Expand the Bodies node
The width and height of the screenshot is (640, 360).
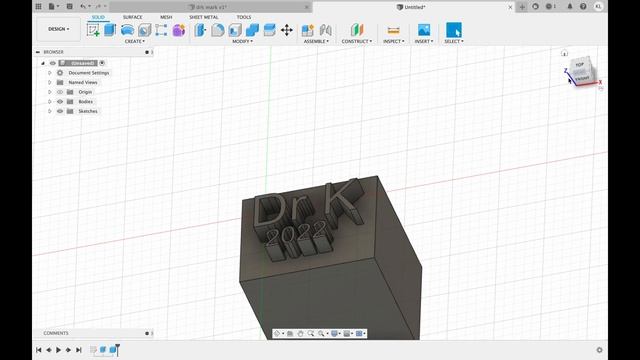[49, 102]
